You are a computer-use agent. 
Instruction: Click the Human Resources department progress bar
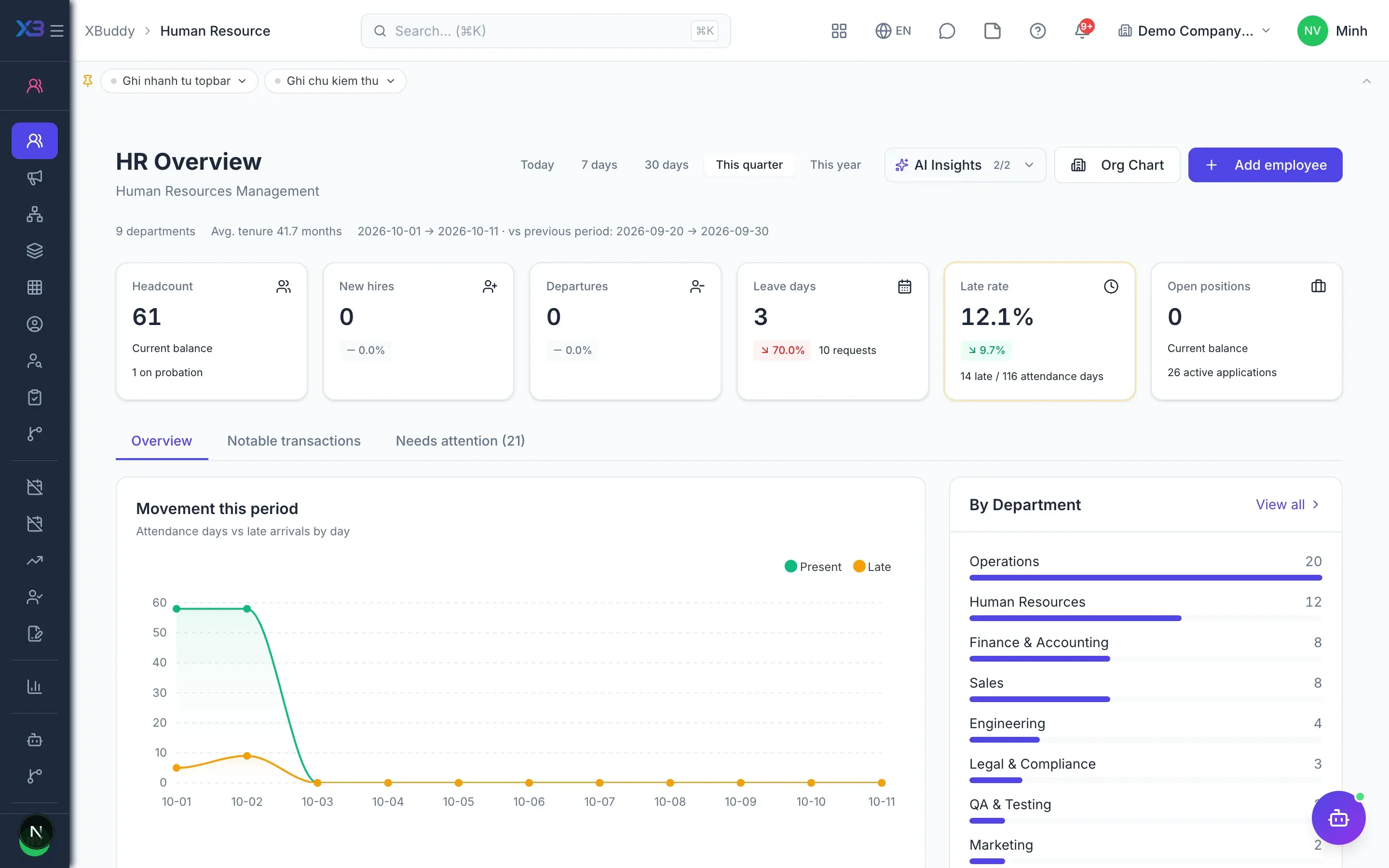click(x=1145, y=618)
